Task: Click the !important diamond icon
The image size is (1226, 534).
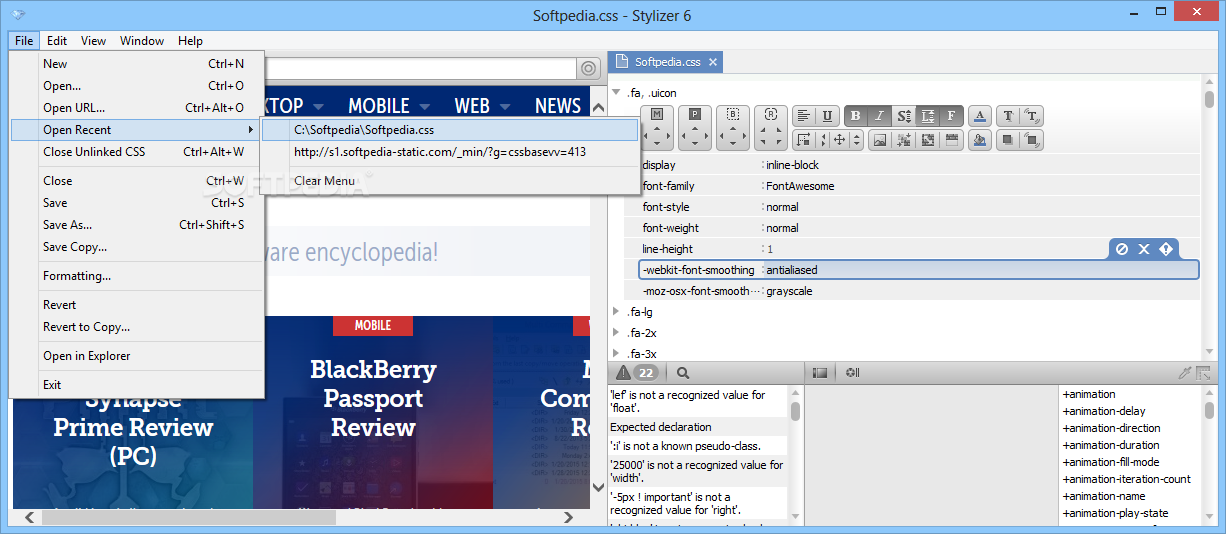Action: pos(1166,249)
